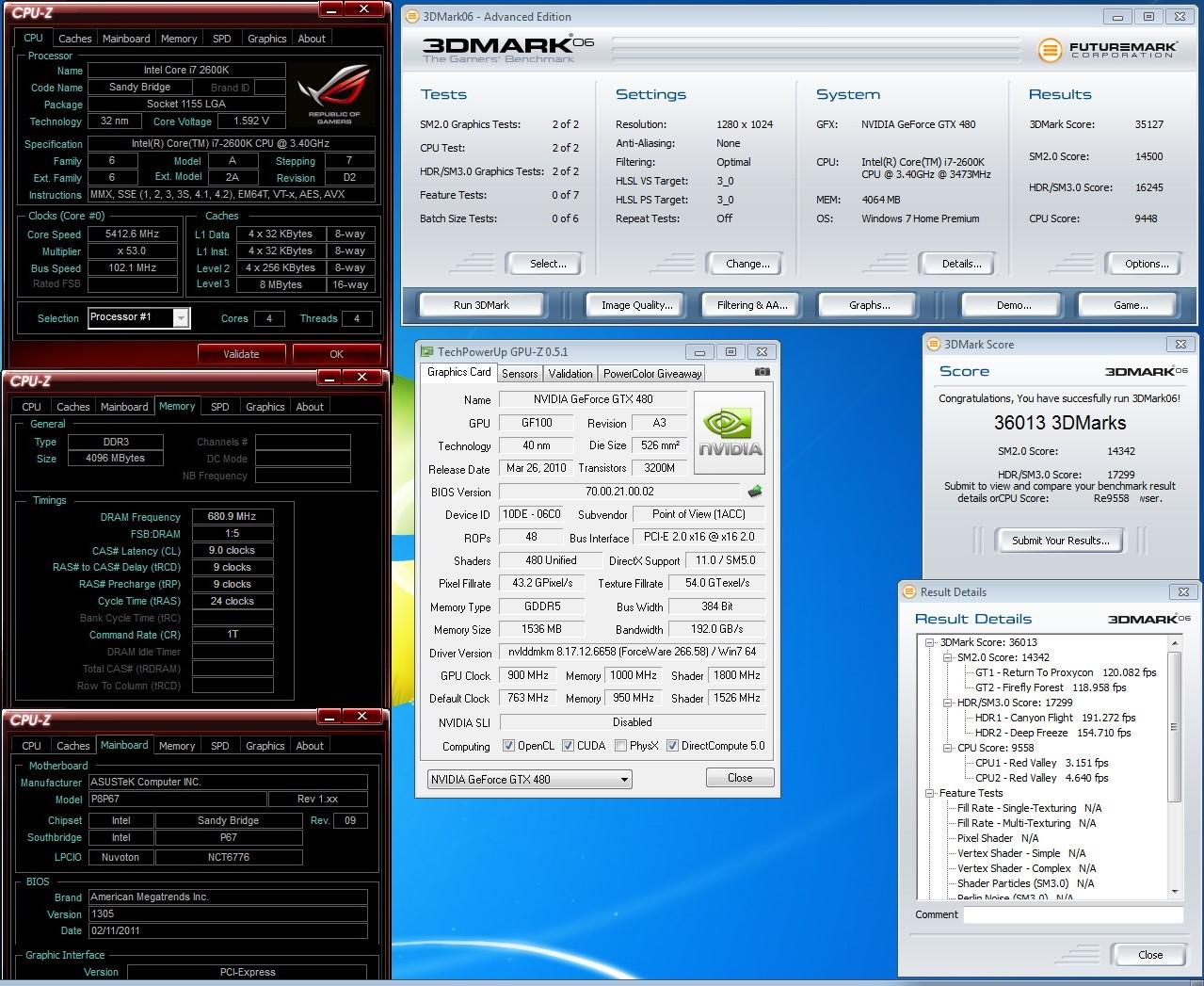Select HDR1 - Canyon Flight row

point(1055,718)
